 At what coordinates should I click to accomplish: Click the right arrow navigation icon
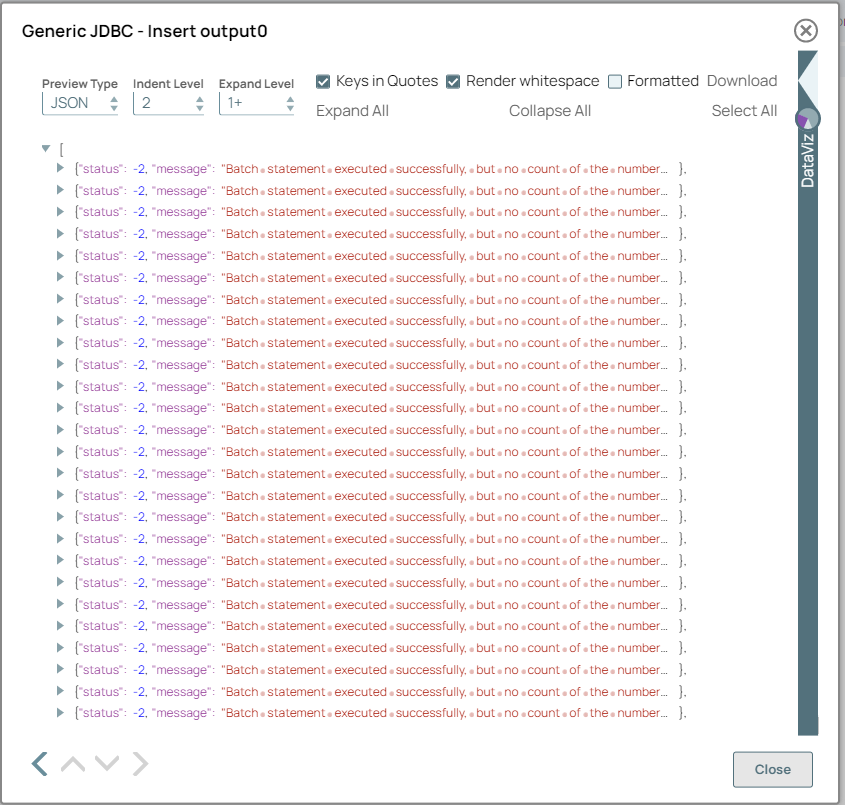[x=140, y=765]
